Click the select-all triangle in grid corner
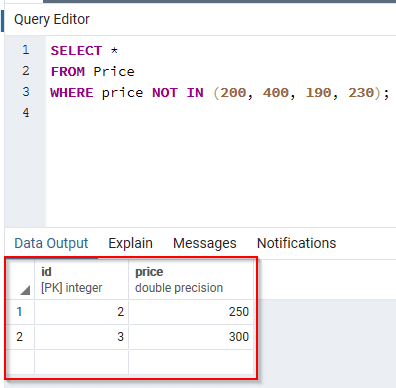 pyautogui.click(x=25, y=290)
